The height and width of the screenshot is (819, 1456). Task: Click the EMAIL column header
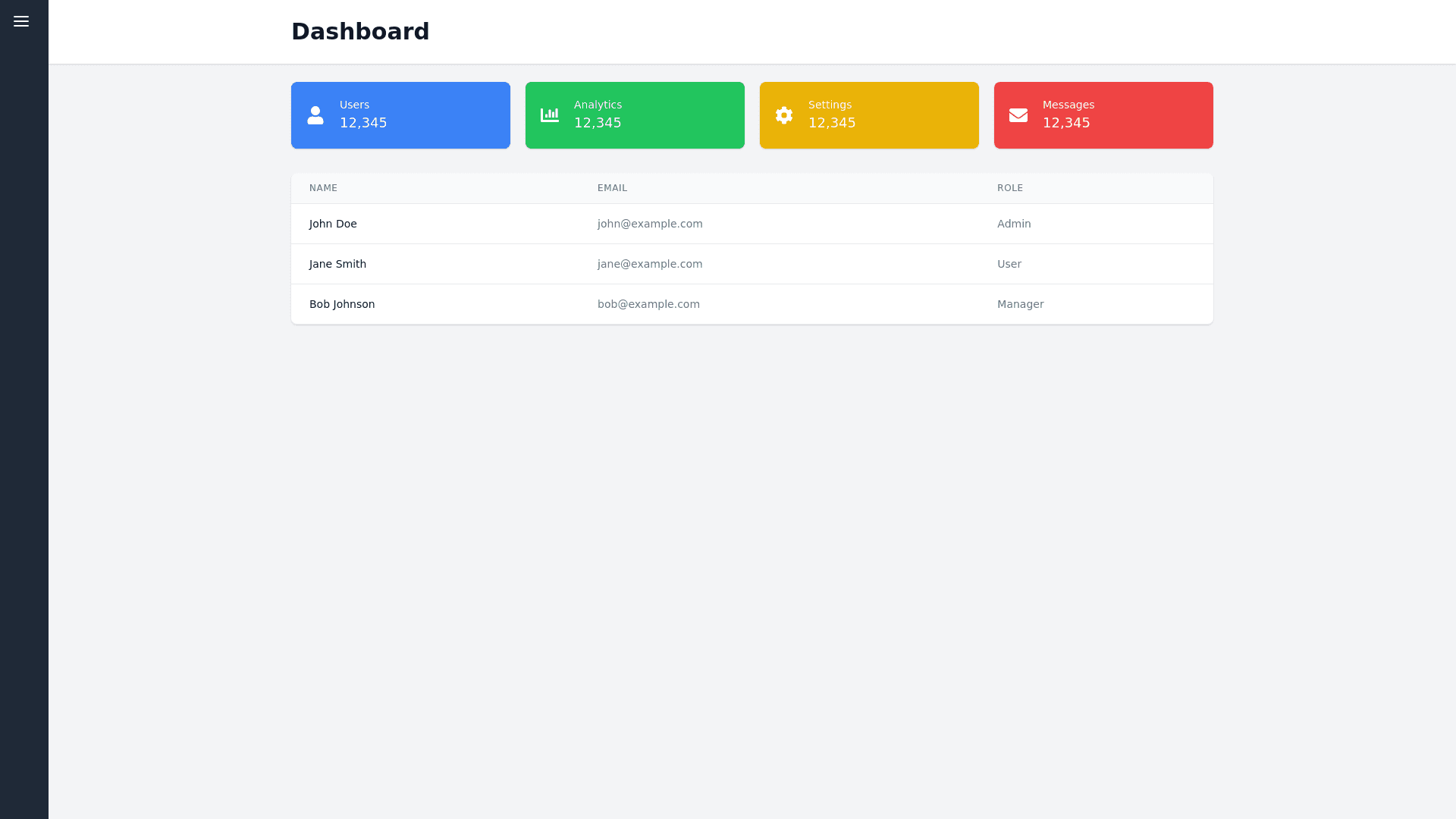(612, 188)
